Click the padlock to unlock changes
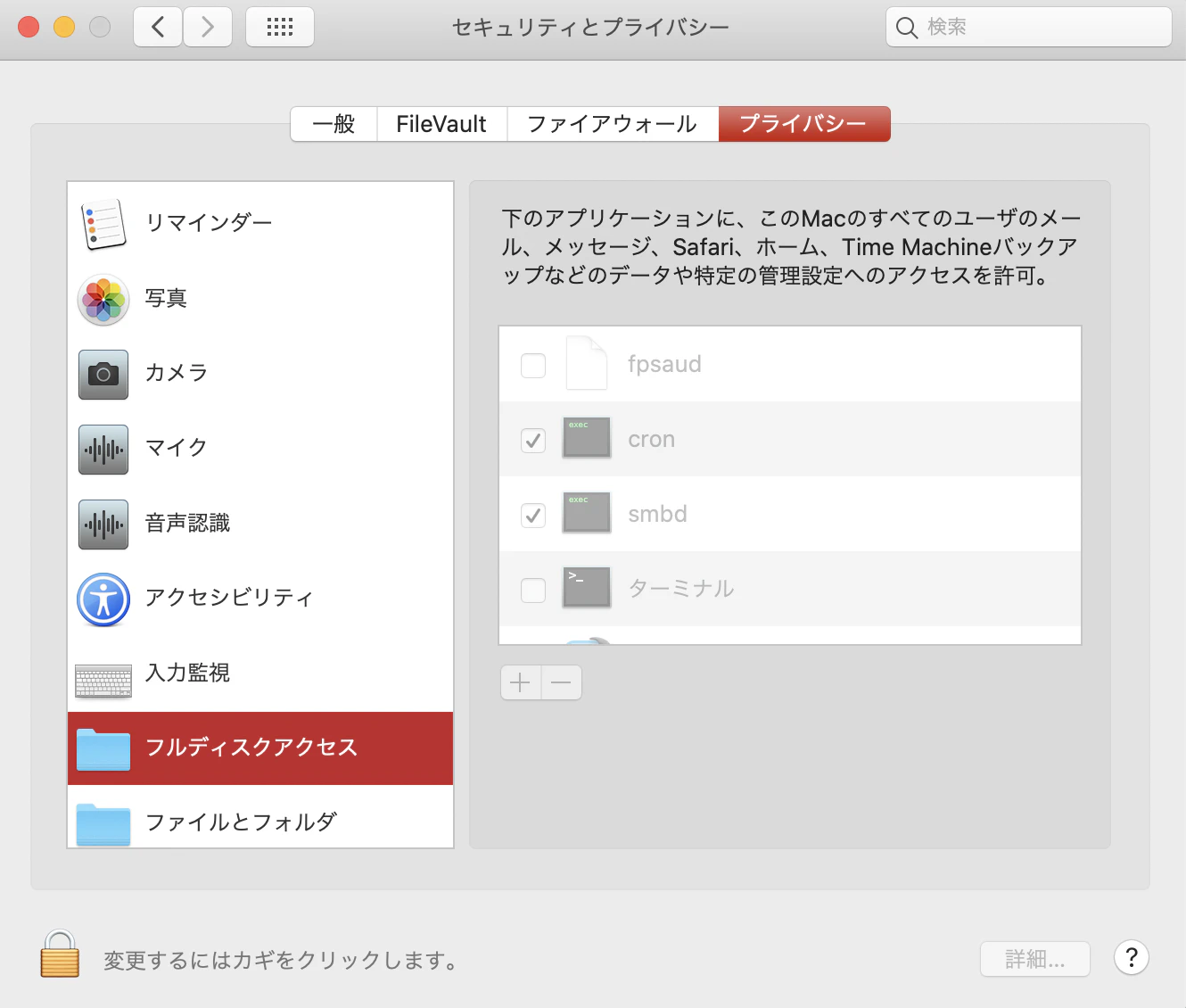The height and width of the screenshot is (1008, 1186). [60, 954]
